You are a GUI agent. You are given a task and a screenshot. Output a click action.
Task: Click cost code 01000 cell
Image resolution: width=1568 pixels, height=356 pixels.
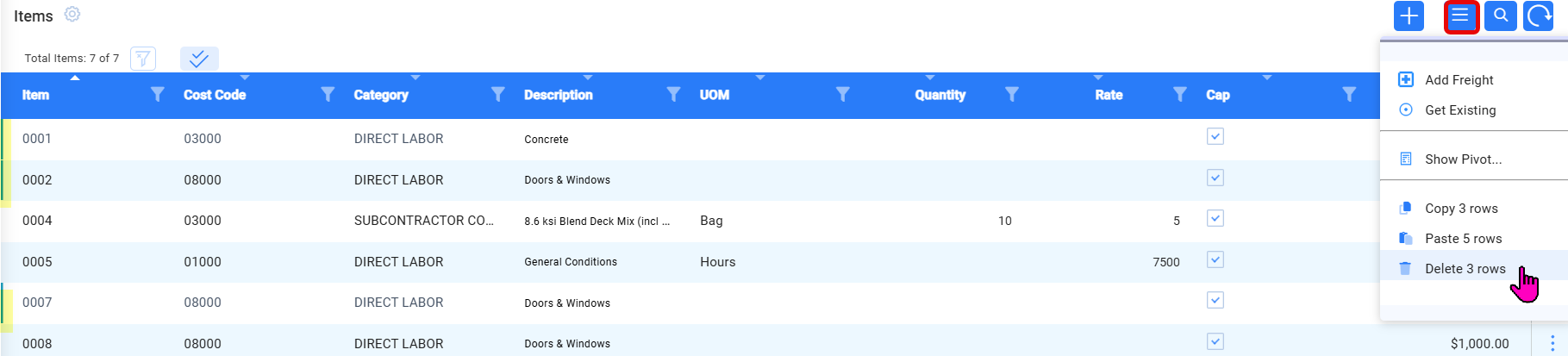[203, 262]
